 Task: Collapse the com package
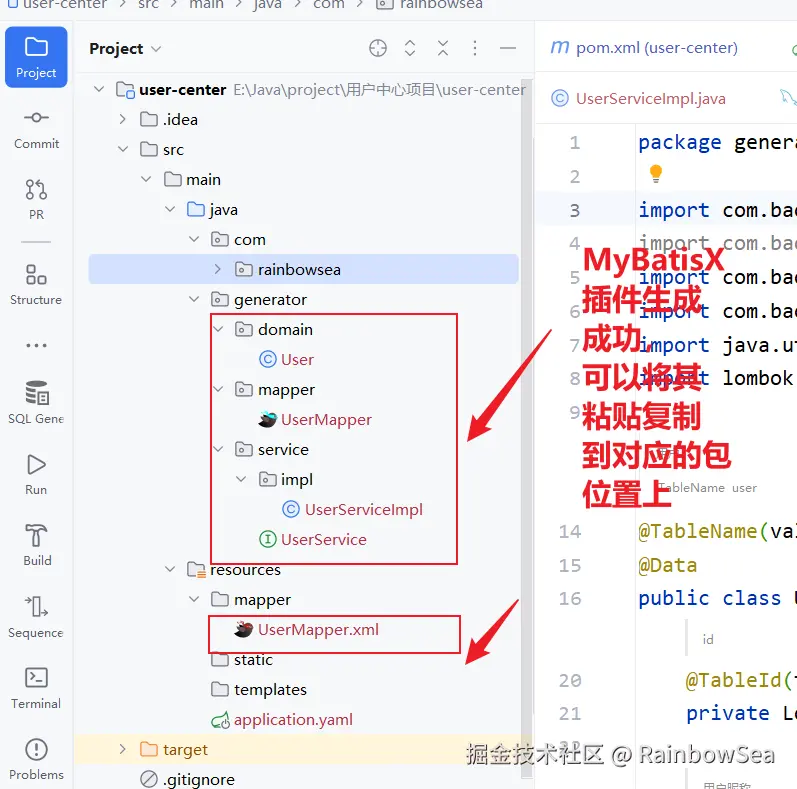[194, 239]
